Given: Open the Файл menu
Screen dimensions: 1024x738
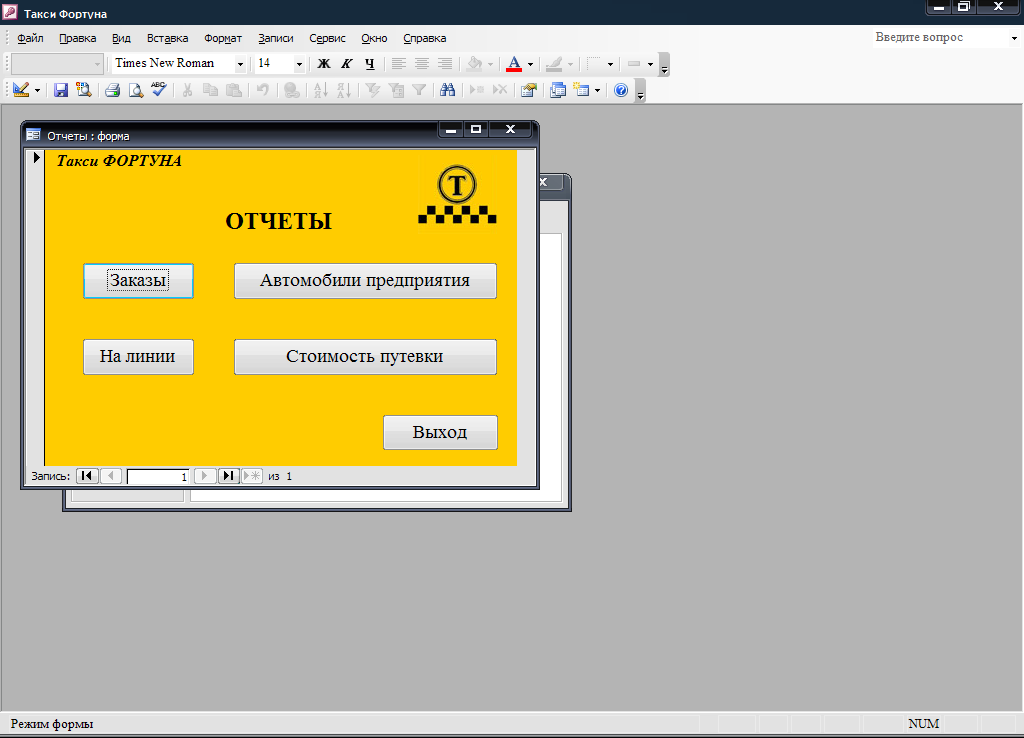Looking at the screenshot, I should [x=30, y=38].
